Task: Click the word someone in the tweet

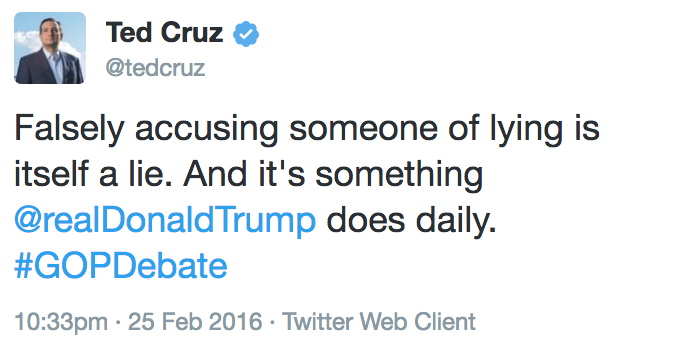Action: pyautogui.click(x=363, y=130)
